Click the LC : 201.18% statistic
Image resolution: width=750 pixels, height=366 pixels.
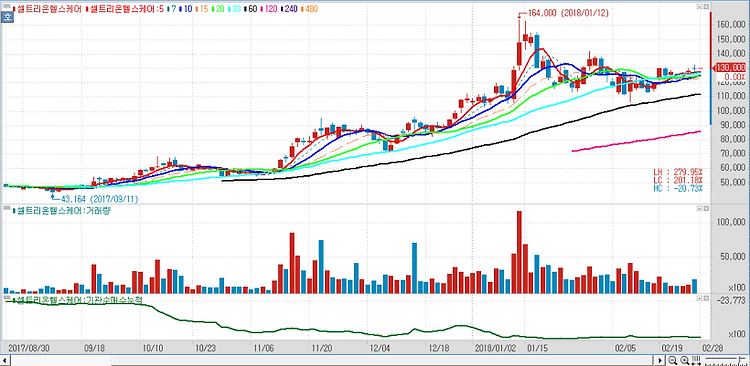click(x=678, y=180)
